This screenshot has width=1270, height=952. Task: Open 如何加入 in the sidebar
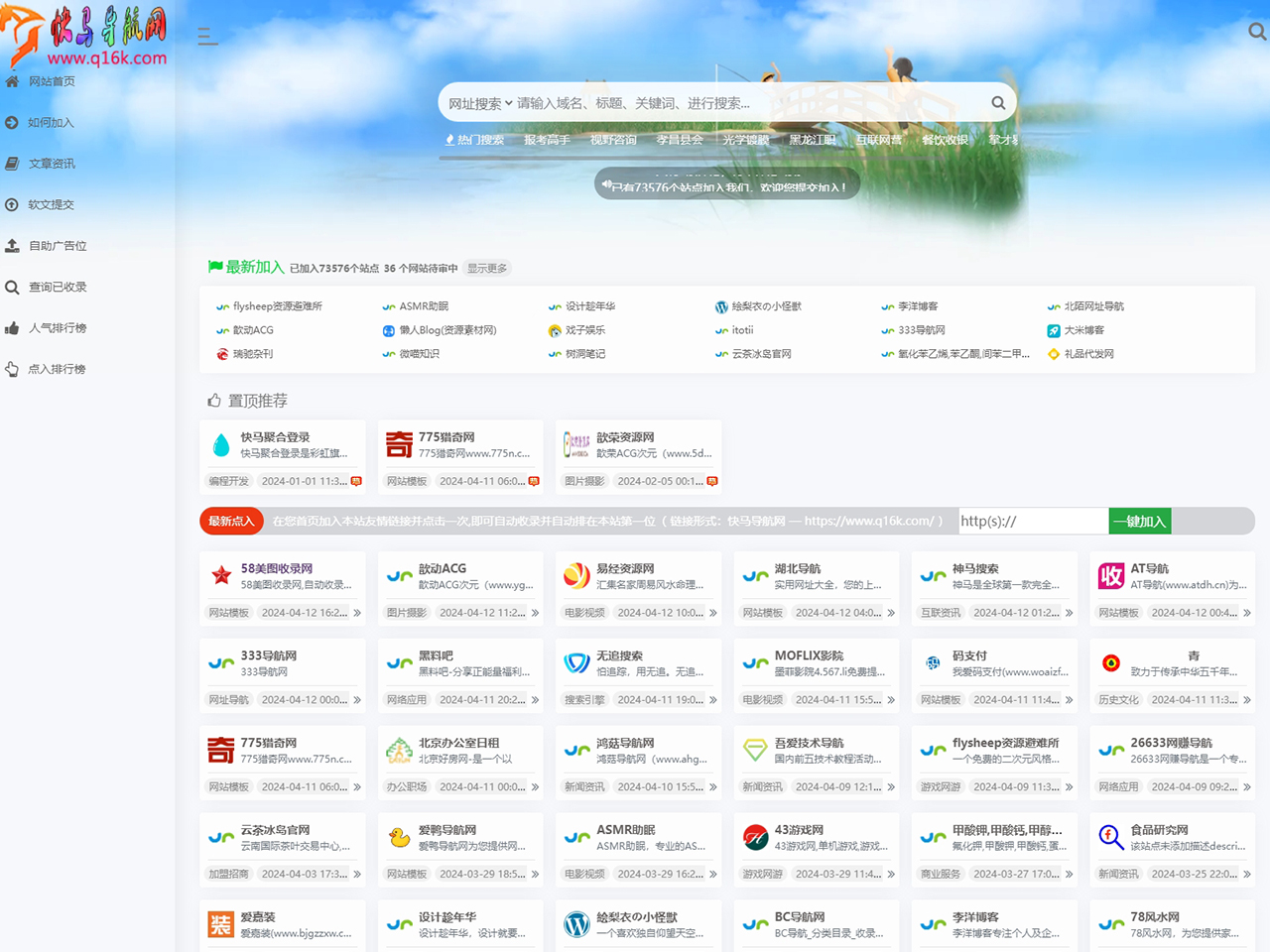[x=51, y=123]
